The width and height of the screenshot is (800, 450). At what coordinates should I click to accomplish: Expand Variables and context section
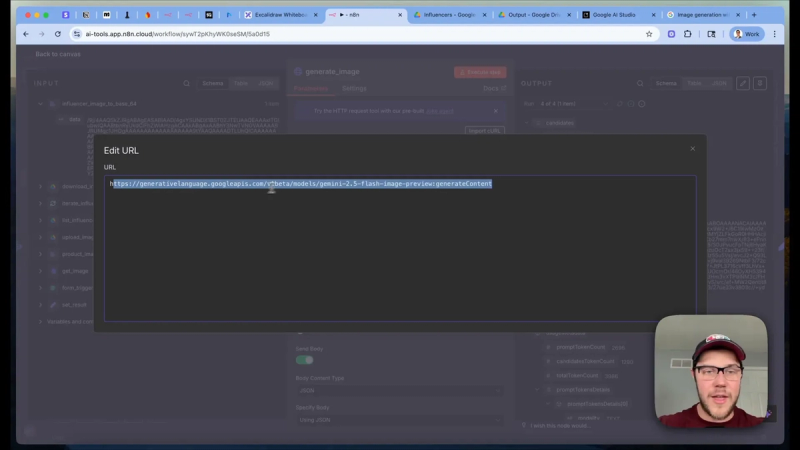point(40,321)
